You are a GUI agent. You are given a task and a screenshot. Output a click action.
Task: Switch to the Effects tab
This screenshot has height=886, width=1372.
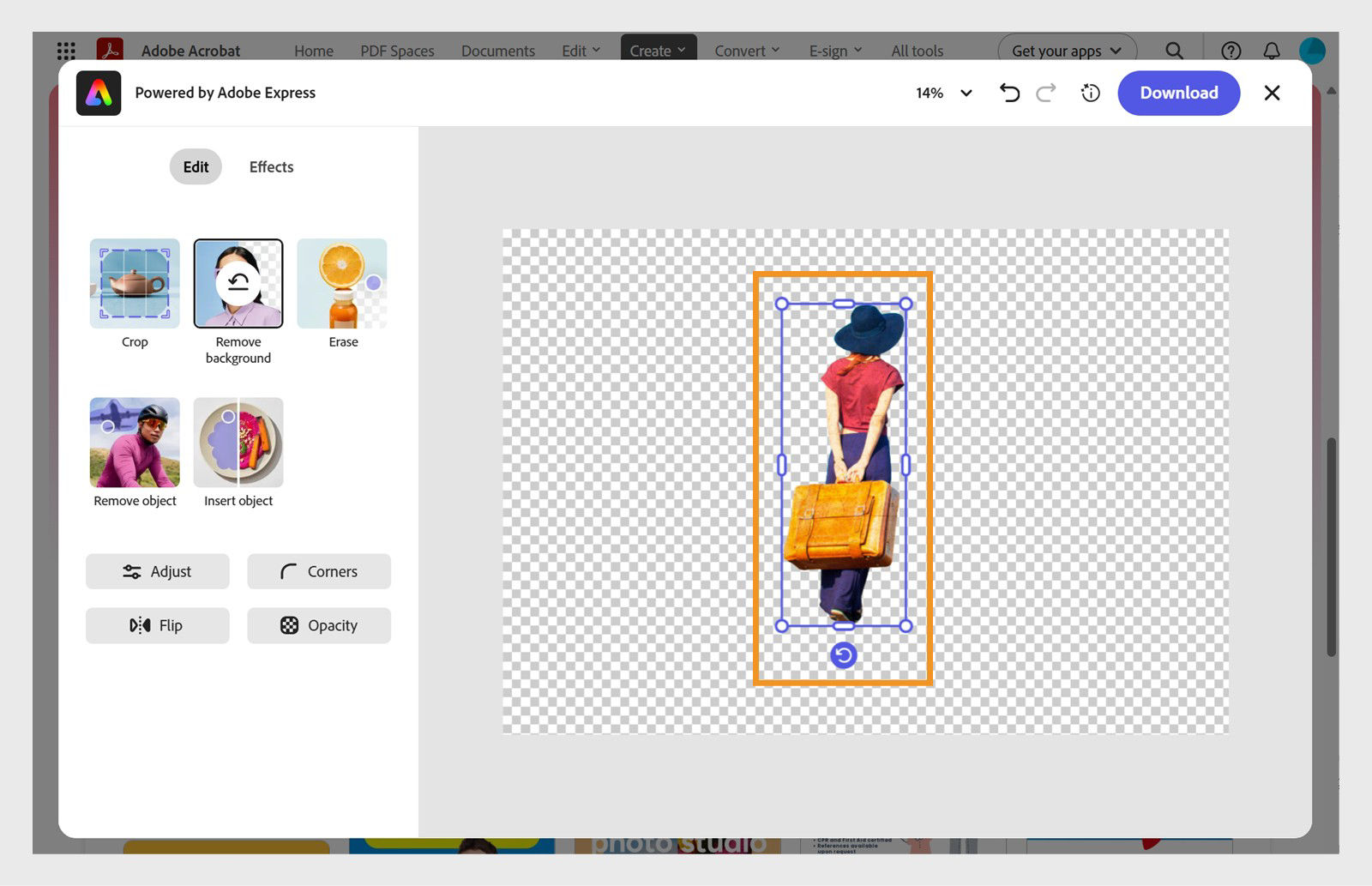pos(271,166)
